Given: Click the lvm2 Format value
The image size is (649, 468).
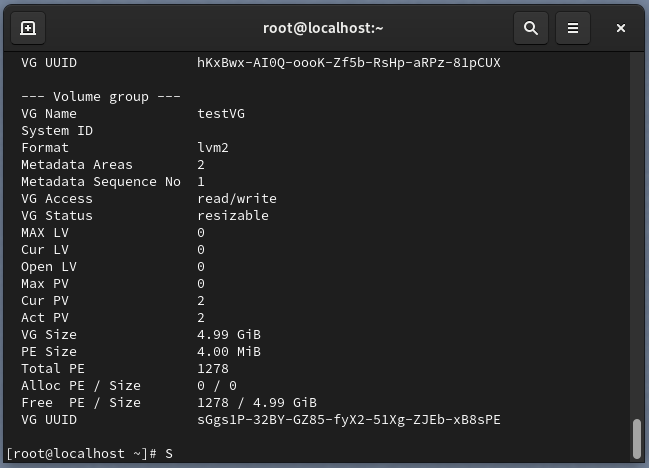Looking at the screenshot, I should (213, 148).
